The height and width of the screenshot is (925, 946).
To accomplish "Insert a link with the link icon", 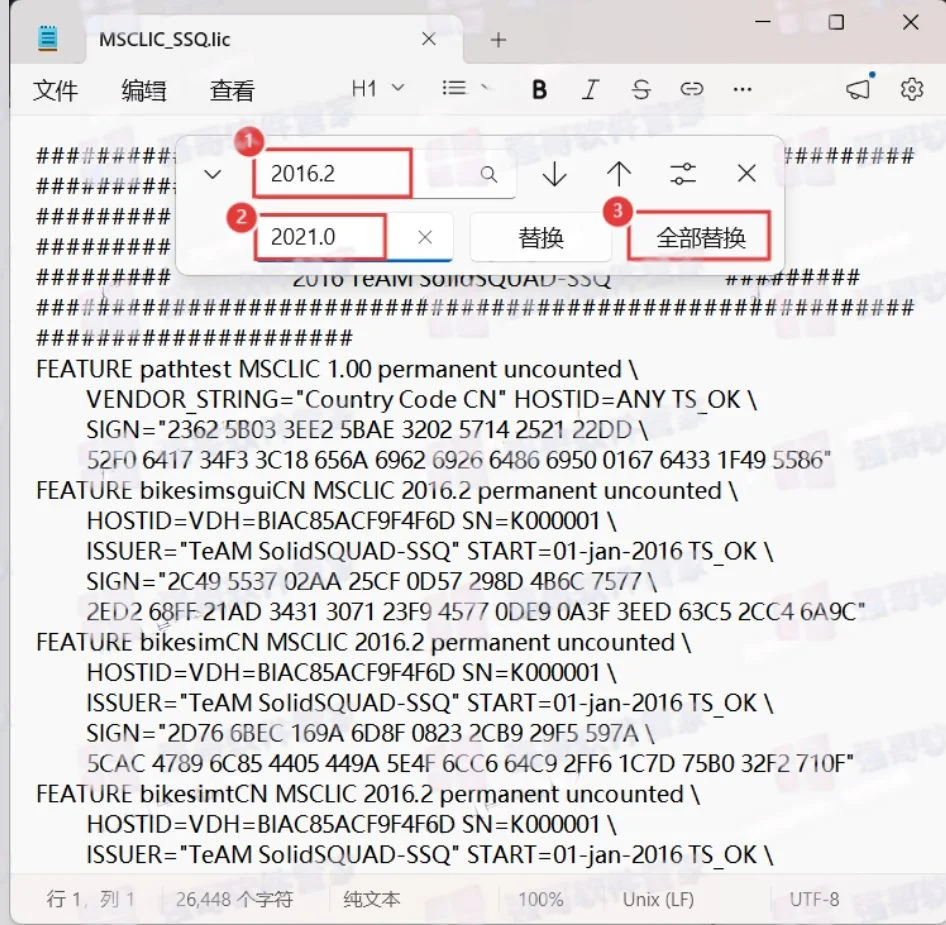I will [691, 89].
